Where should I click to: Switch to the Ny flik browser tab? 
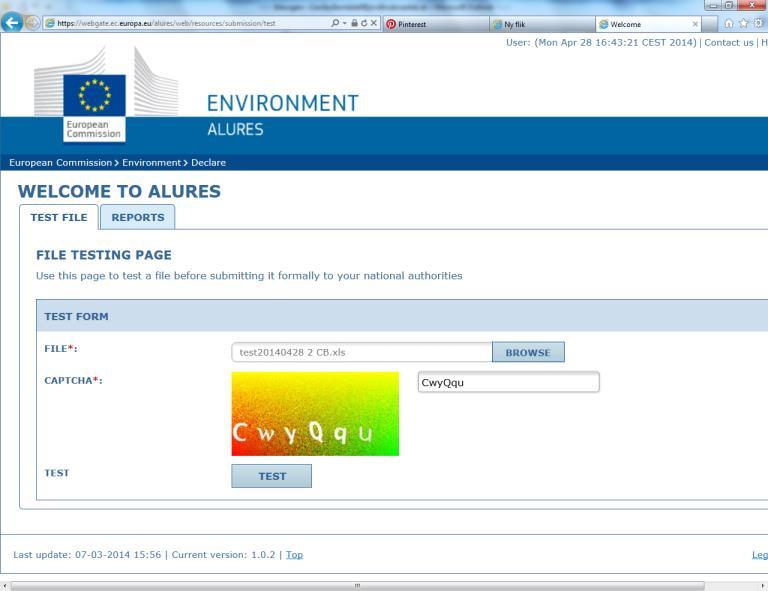[x=542, y=24]
